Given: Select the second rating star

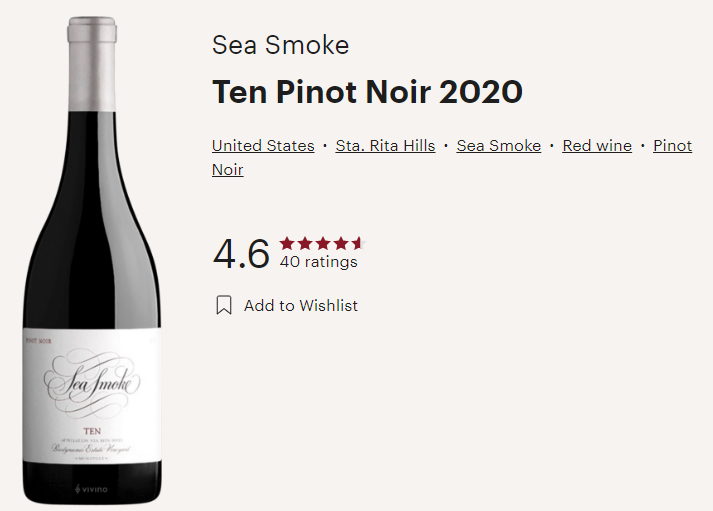Looking at the screenshot, I should [305, 244].
